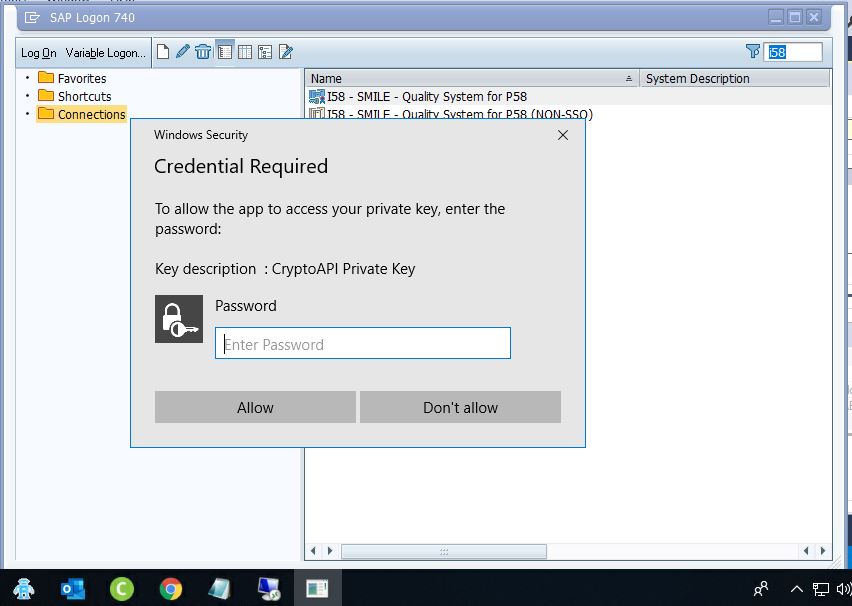Screen dimensions: 852x606
Task: Click the network icon in system tray
Action: [x=820, y=589]
